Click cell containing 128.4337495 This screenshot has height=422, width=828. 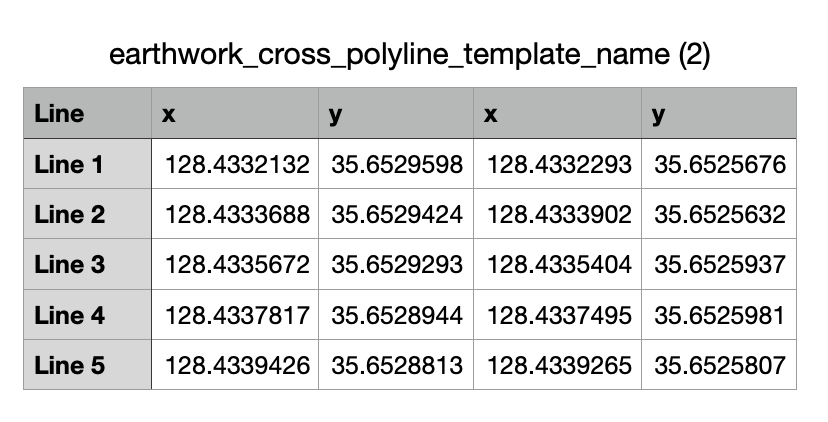point(559,315)
